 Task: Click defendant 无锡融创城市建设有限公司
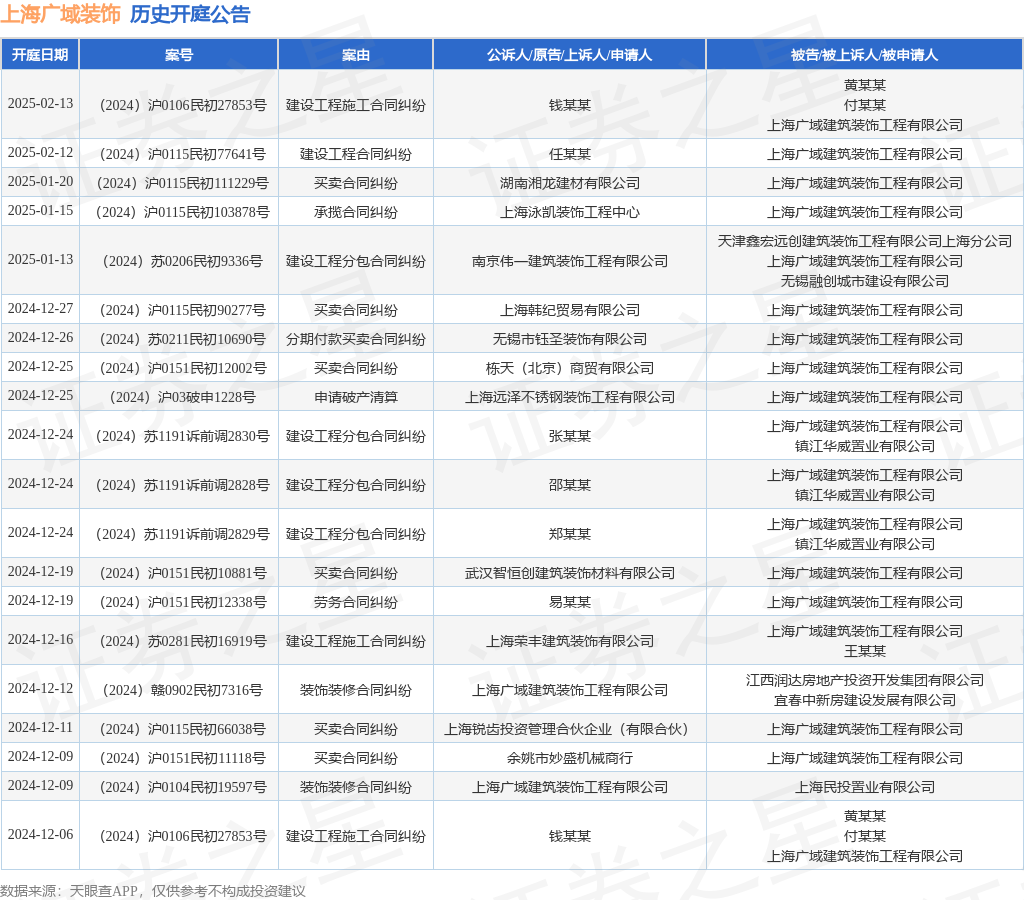click(865, 281)
